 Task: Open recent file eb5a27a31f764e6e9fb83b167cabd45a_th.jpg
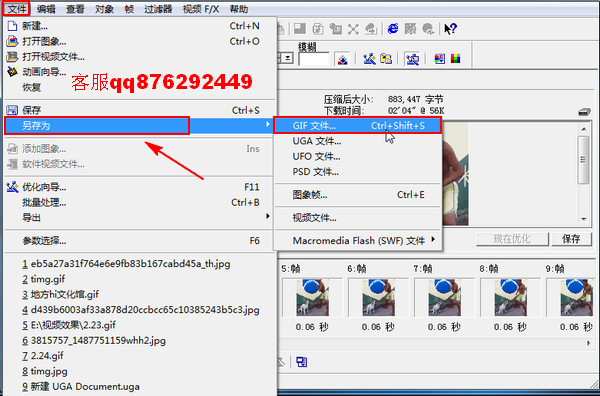tap(139, 264)
